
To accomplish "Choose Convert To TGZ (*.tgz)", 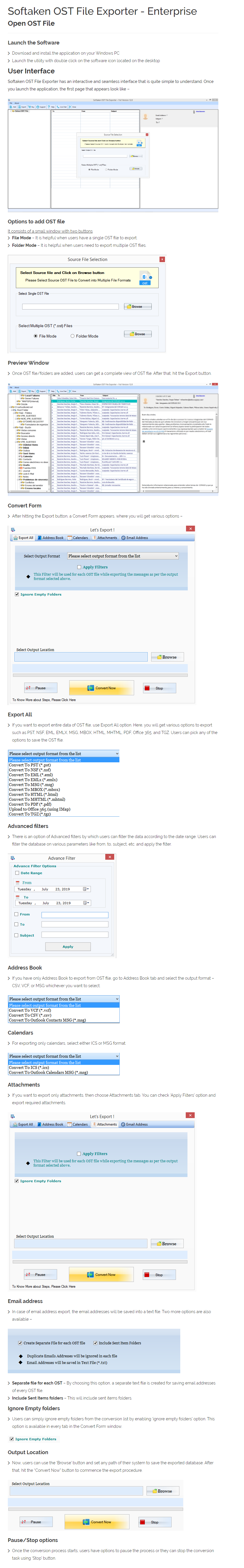I will click(30, 814).
